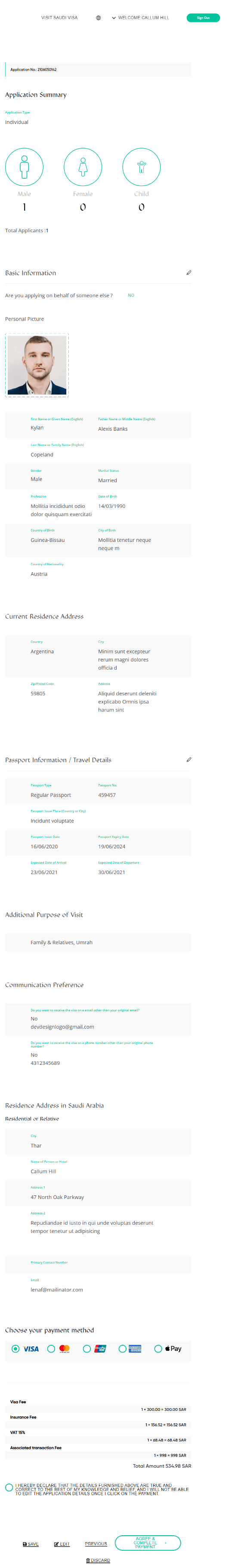The image size is (229, 1568).
Task: Open the Visit Saudi Visa menu item
Action: coord(59,18)
